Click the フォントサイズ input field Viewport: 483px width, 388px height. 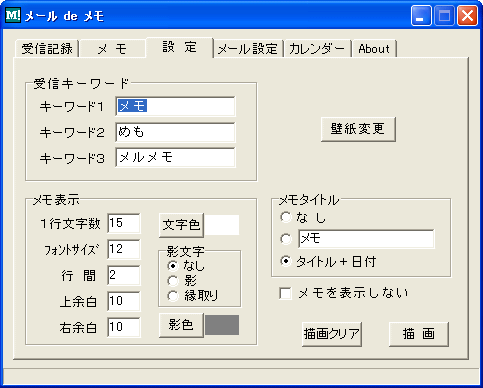(x=124, y=249)
